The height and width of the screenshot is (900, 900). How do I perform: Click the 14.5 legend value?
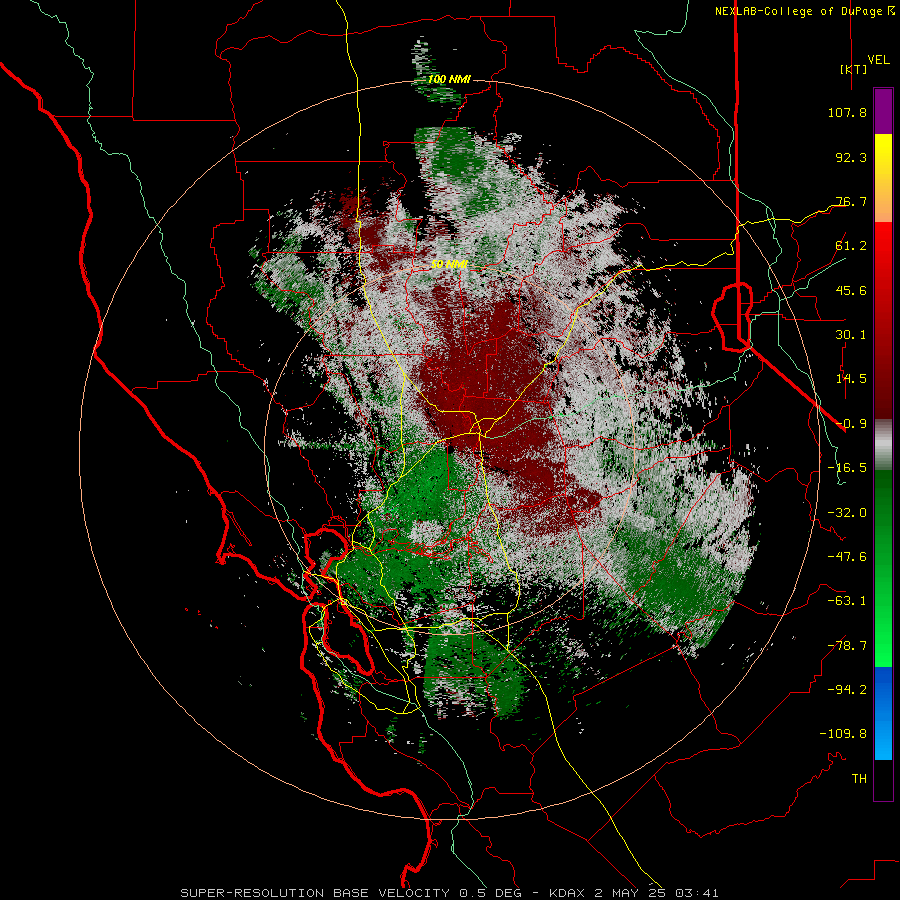851,379
